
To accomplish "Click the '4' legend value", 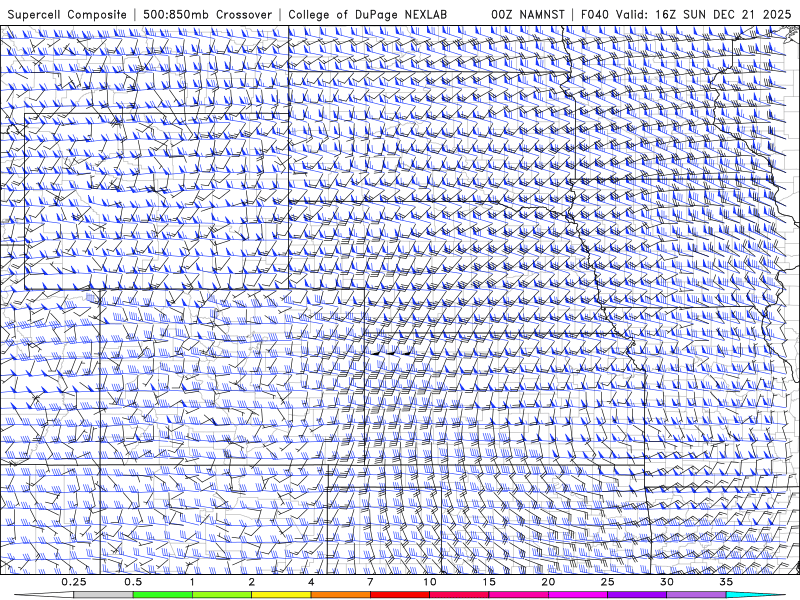I will (x=311, y=582).
